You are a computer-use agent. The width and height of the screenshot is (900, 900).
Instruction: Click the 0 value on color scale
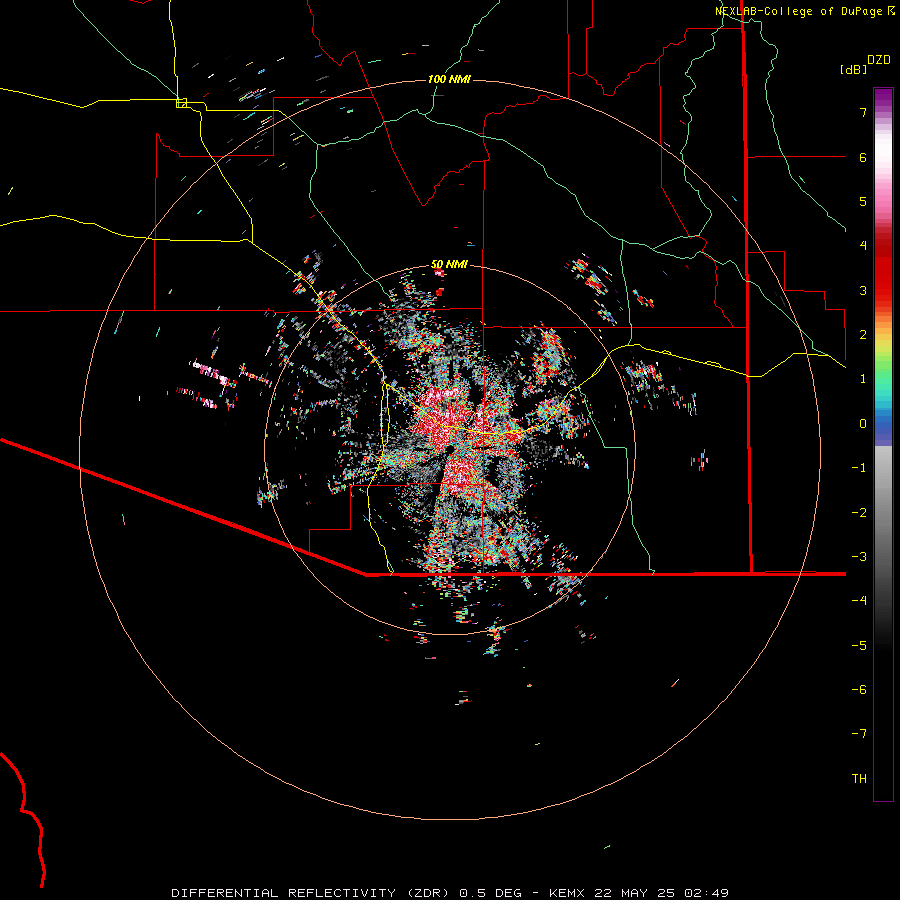863,424
